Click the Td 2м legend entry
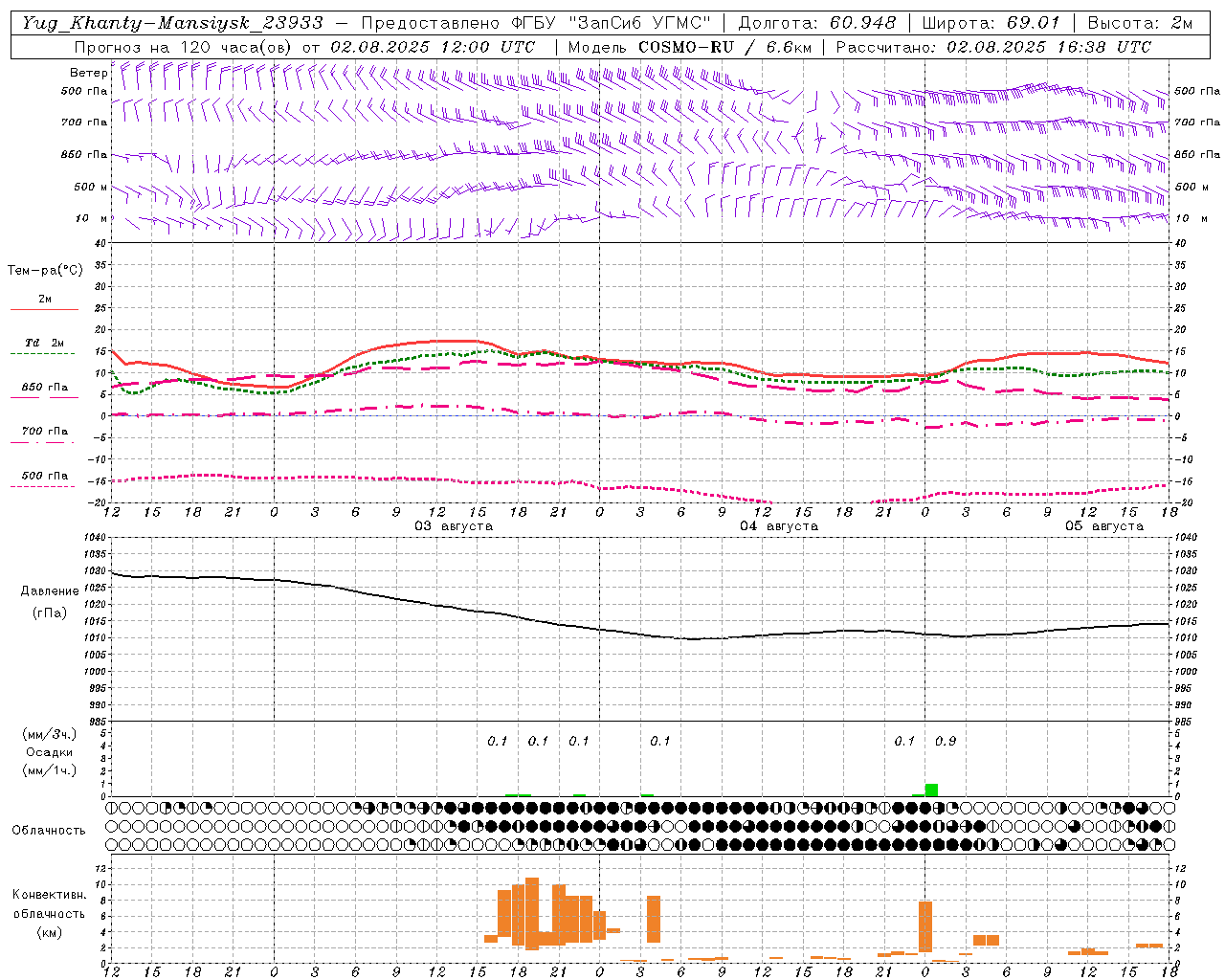Viewport: 1225px width, 980px height. pyautogui.click(x=45, y=343)
